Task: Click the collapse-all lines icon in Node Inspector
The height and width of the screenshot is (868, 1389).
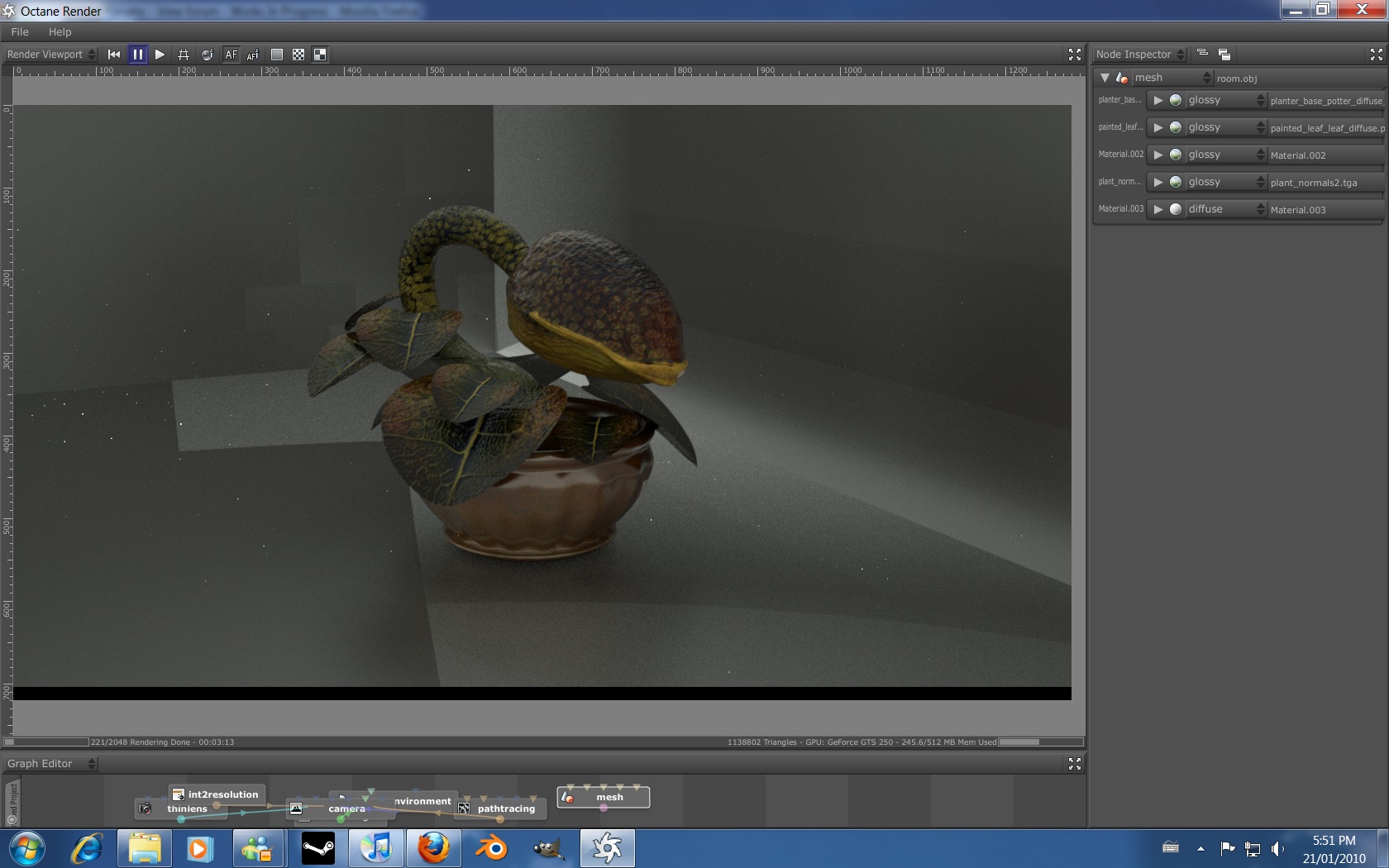Action: (x=1203, y=54)
